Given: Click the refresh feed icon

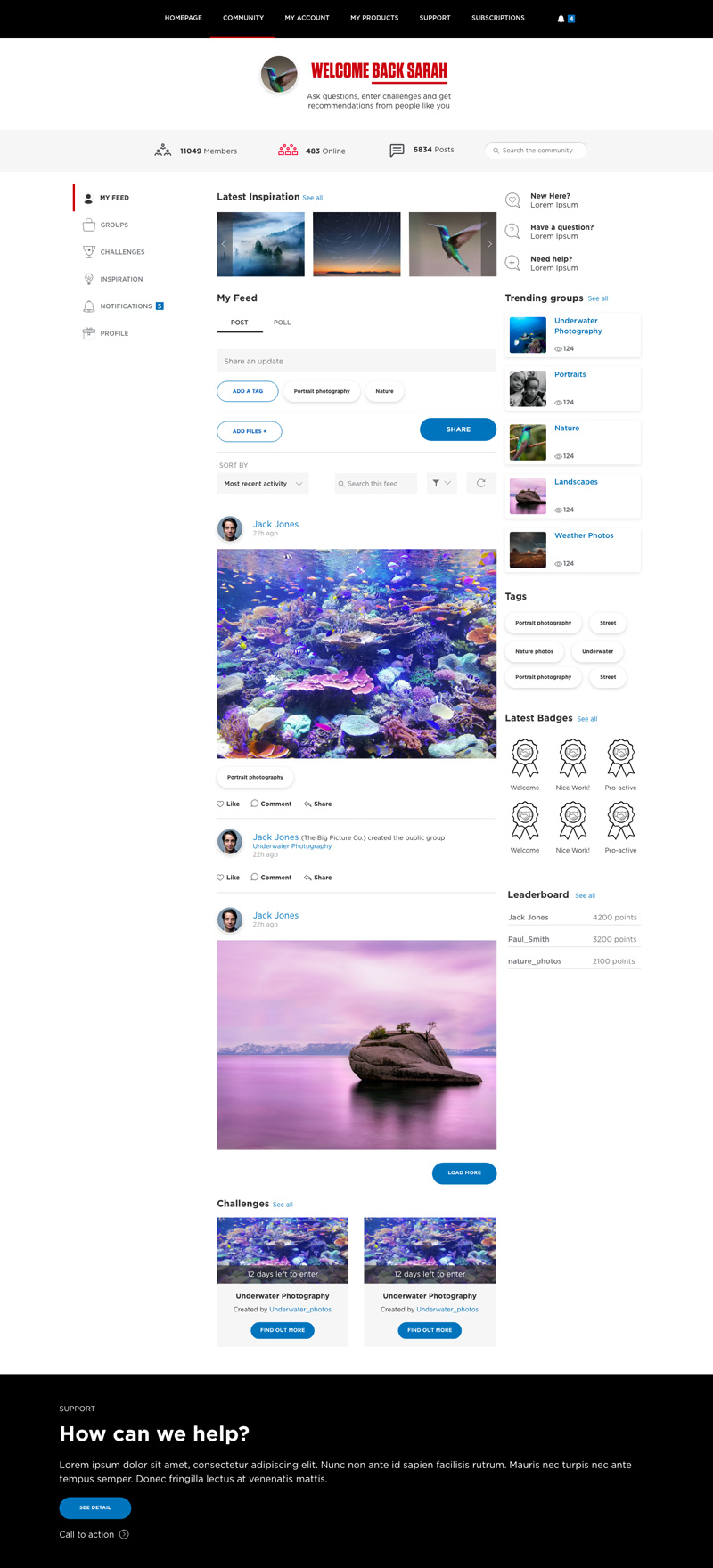Looking at the screenshot, I should (x=481, y=483).
